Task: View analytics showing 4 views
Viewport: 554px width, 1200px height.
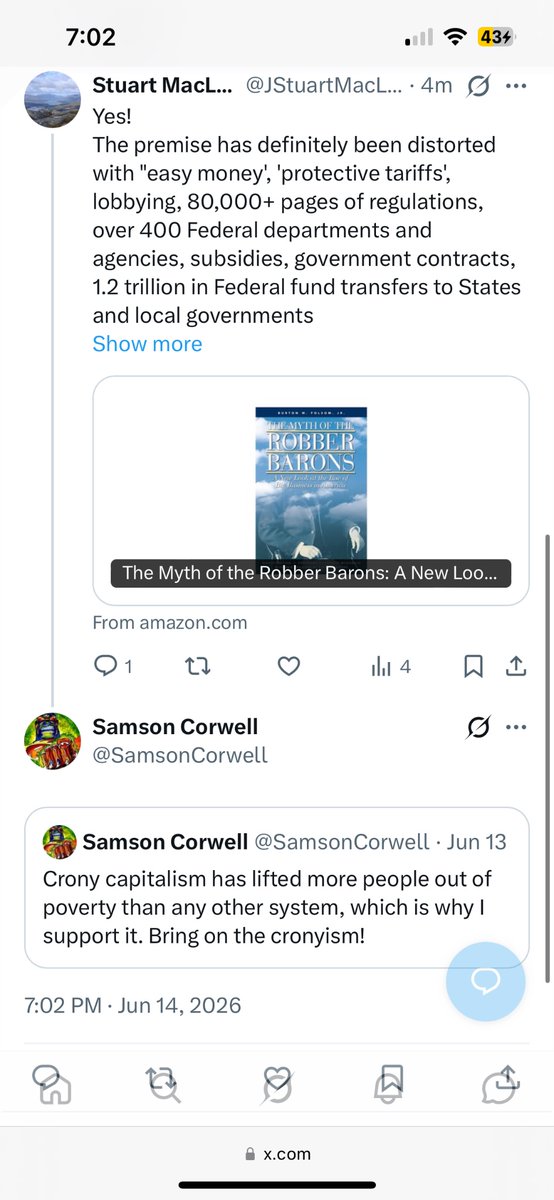Action: point(391,666)
